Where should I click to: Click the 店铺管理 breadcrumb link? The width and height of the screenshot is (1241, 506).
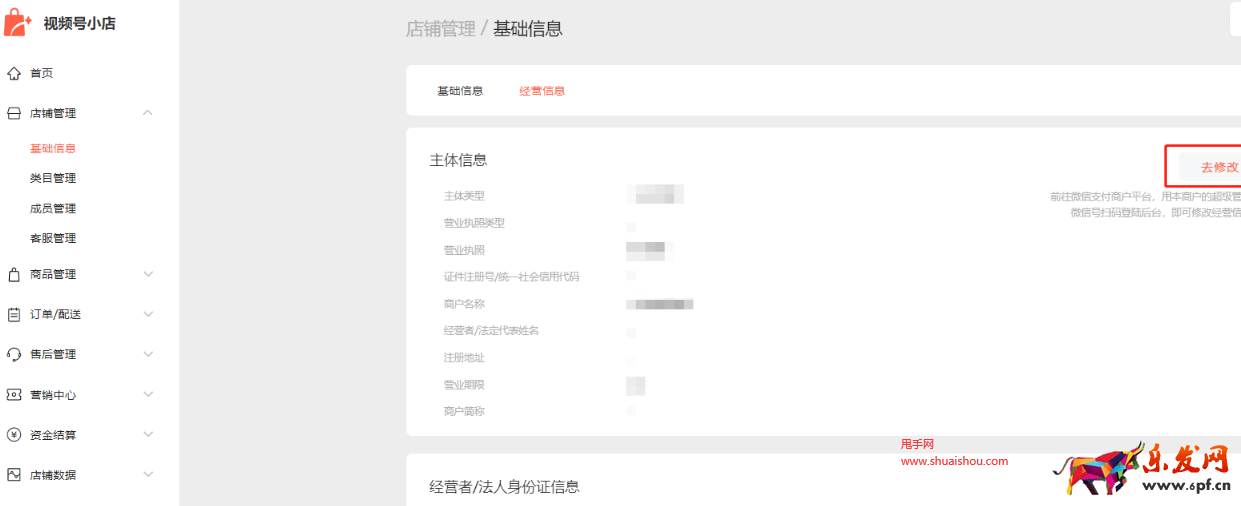click(440, 29)
